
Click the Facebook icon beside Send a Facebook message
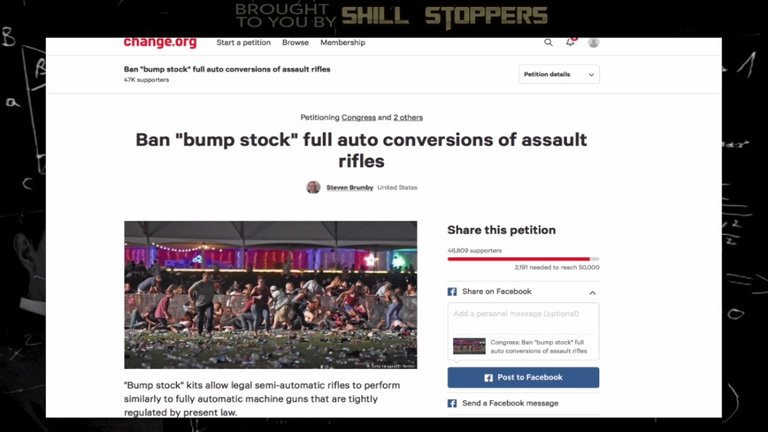pyautogui.click(x=452, y=403)
